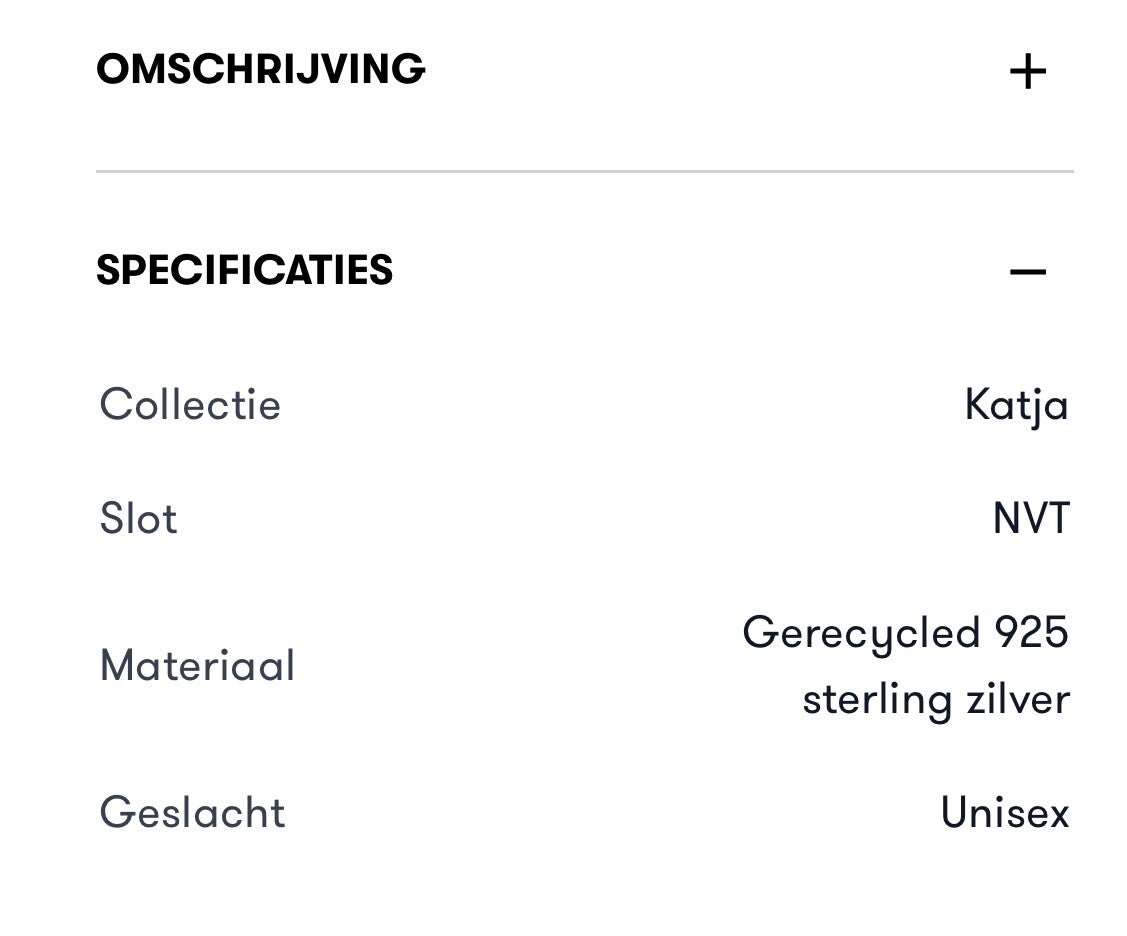
Task: Click the word sterling in material value
Action: (x=876, y=700)
